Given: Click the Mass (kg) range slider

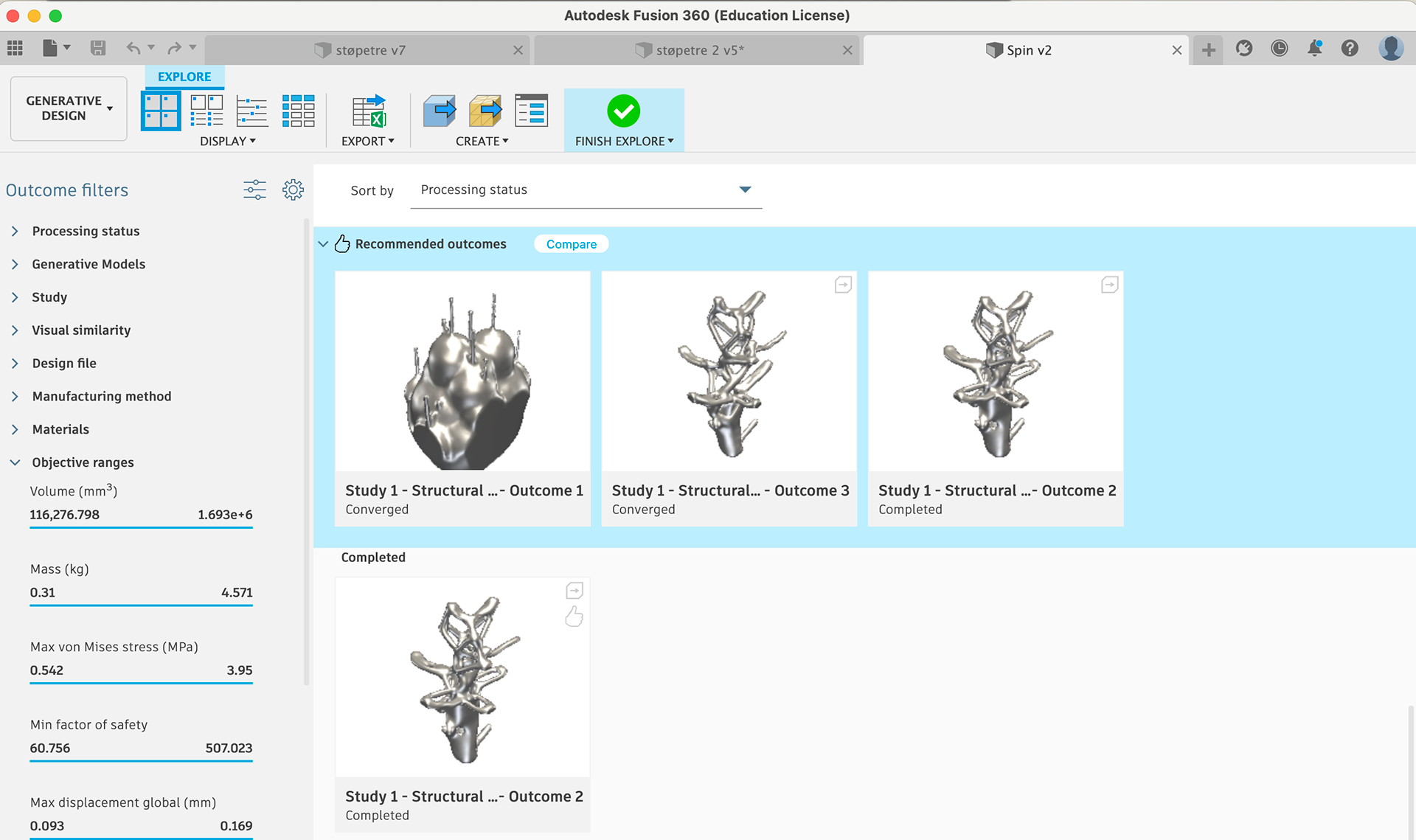Looking at the screenshot, I should click(141, 605).
